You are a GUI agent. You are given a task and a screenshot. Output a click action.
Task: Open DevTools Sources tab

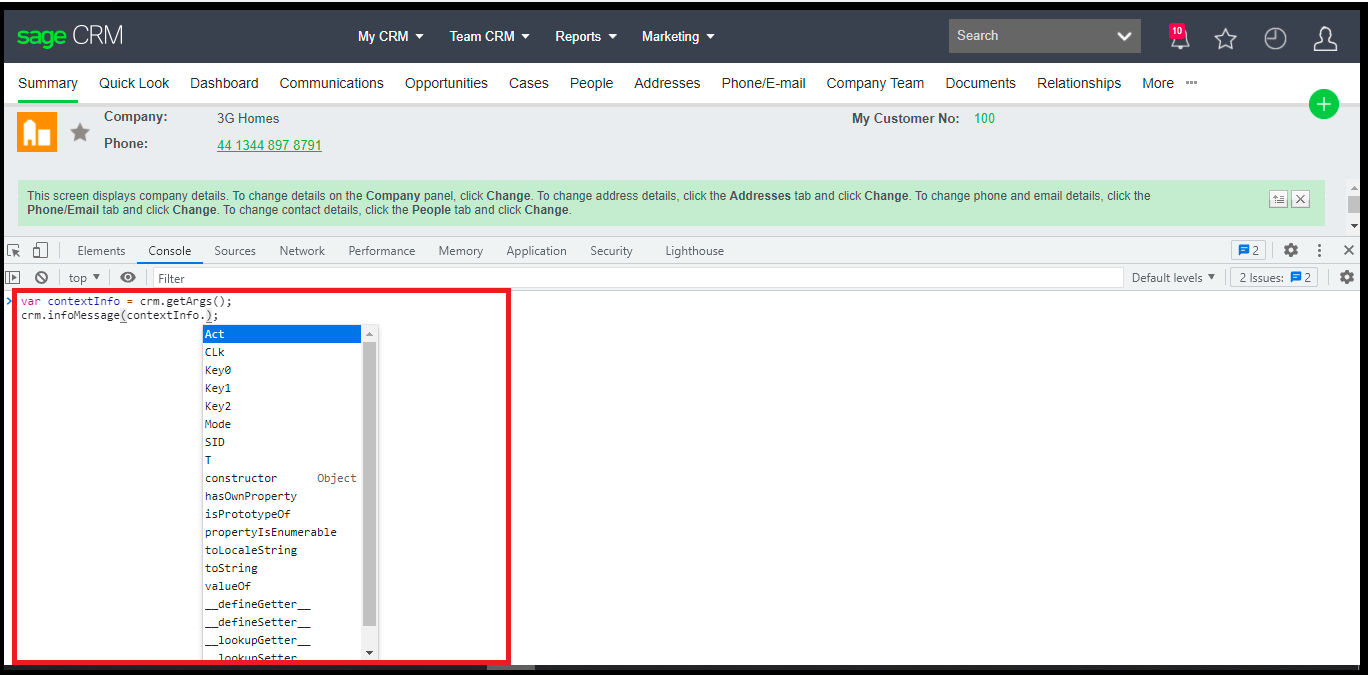pyautogui.click(x=235, y=250)
